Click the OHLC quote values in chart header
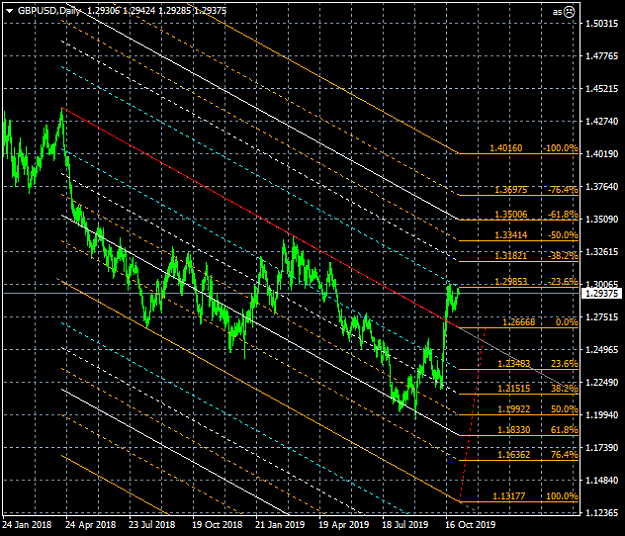The width and height of the screenshot is (625, 536). [x=157, y=11]
